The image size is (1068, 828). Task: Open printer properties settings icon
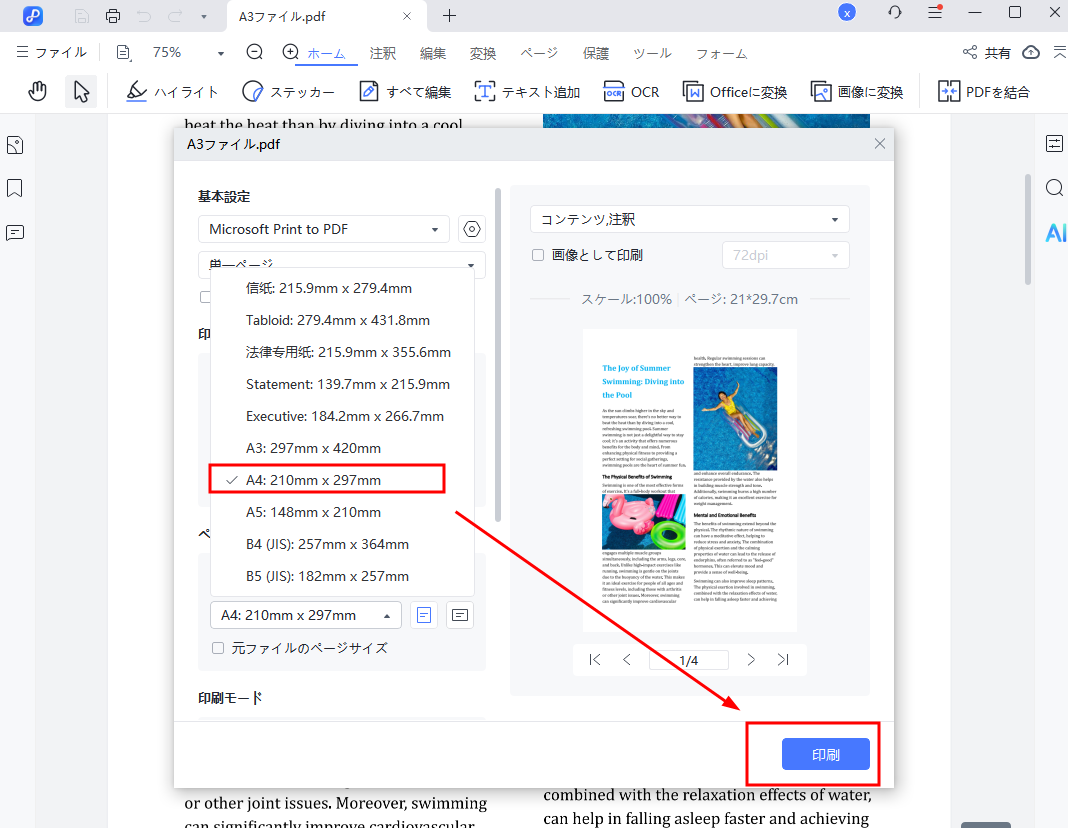472,229
